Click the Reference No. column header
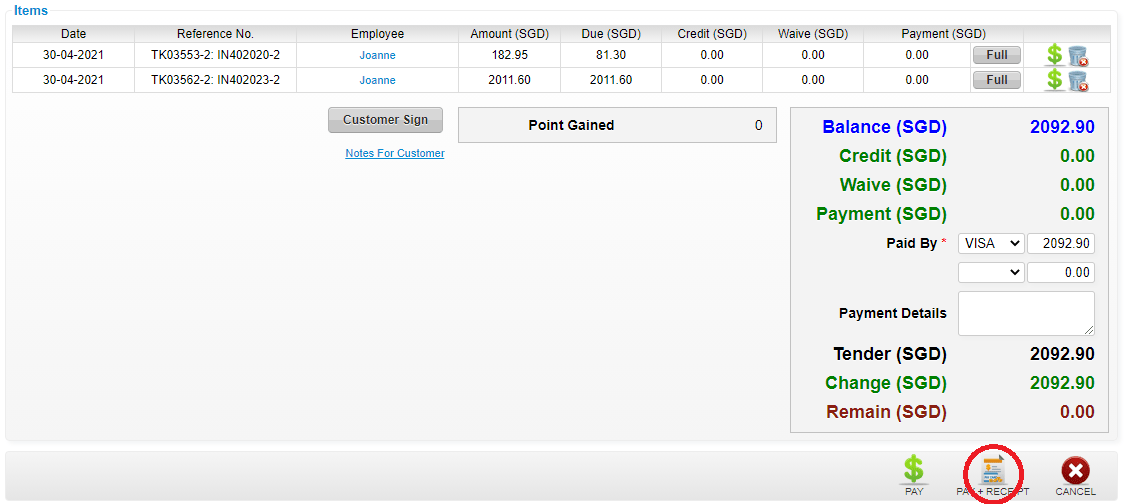The width and height of the screenshot is (1124, 504). pyautogui.click(x=216, y=34)
